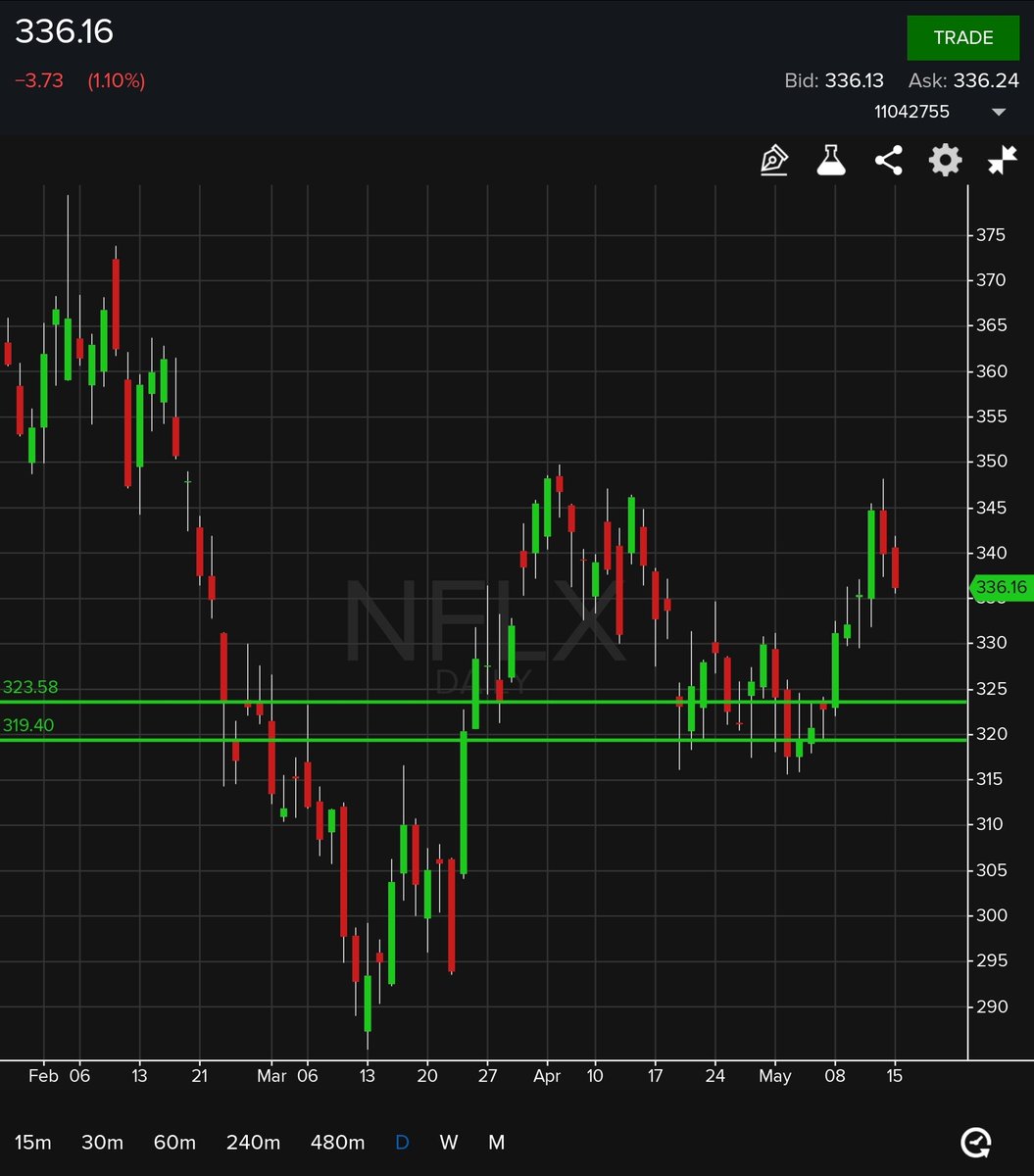Select the 323.58 horizontal line label

pos(29,687)
